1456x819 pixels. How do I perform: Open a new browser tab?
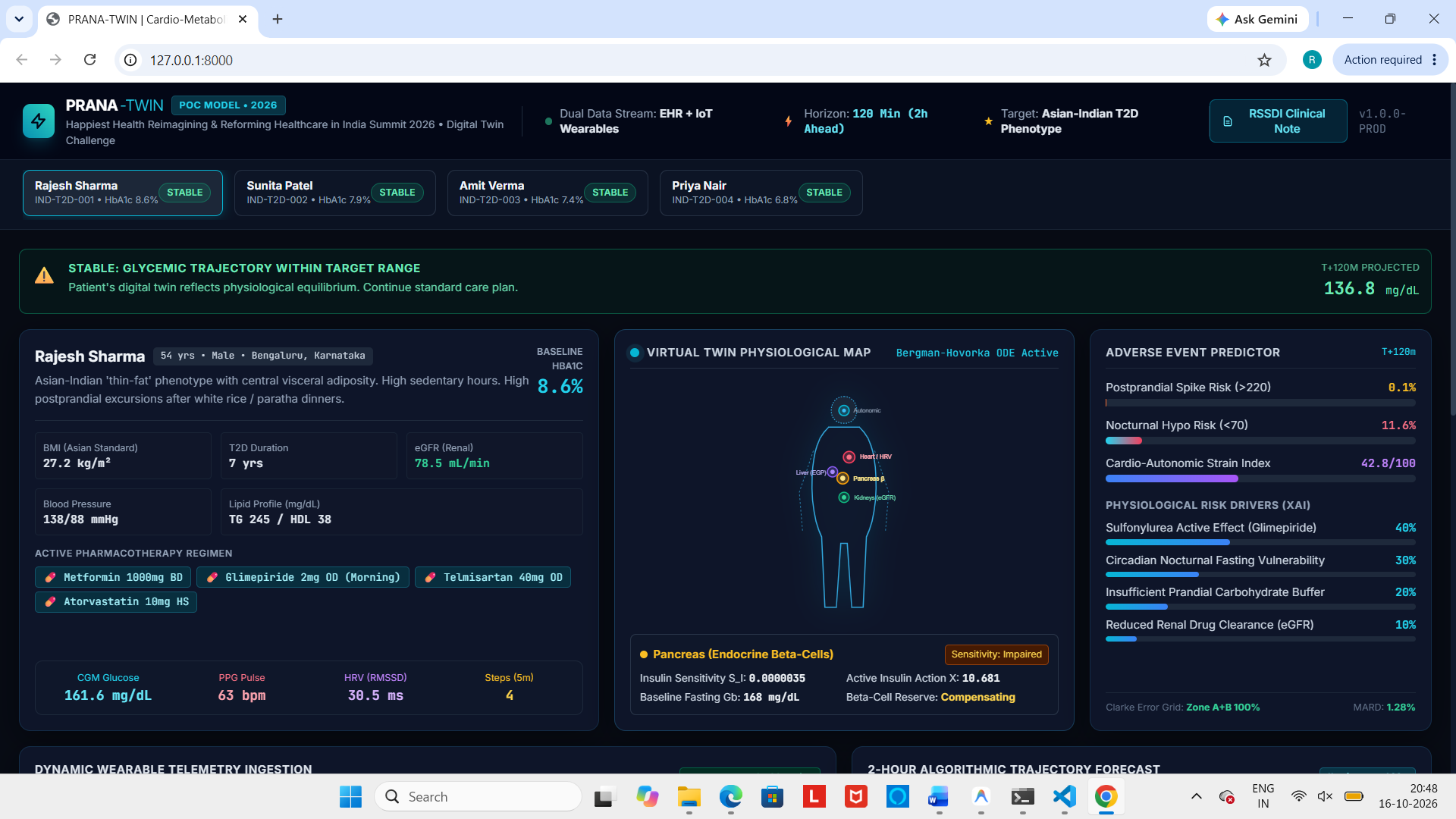point(278,19)
